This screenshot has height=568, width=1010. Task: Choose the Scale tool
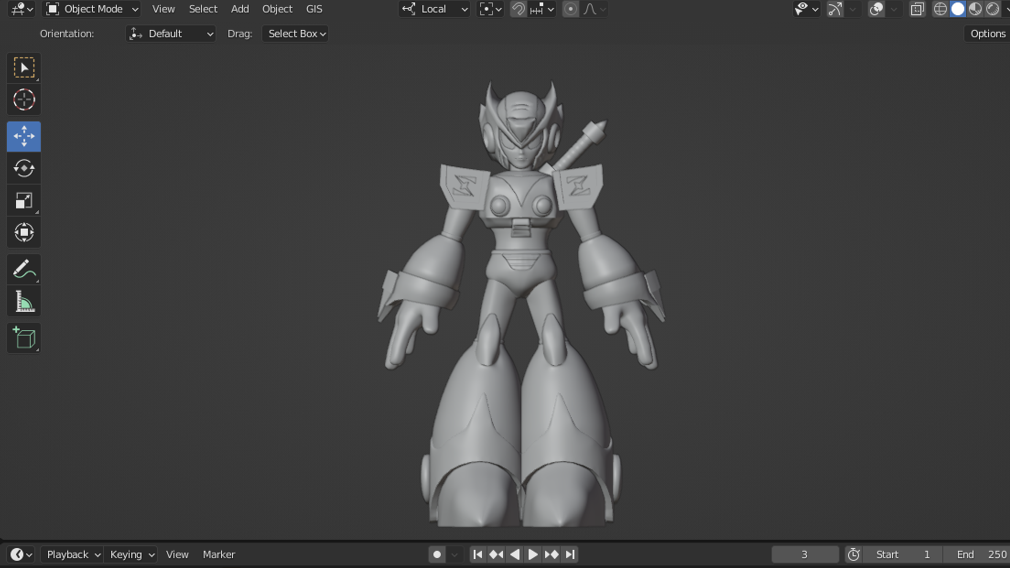pos(24,201)
